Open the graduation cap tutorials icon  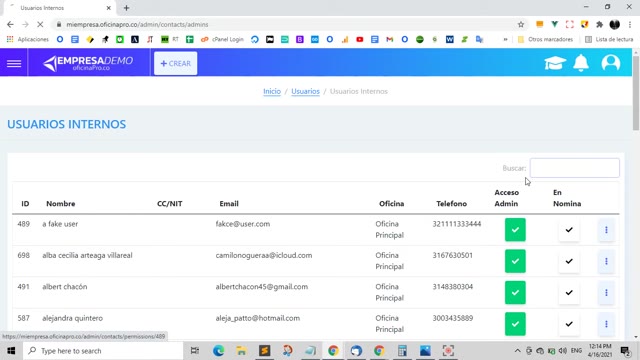pyautogui.click(x=555, y=63)
